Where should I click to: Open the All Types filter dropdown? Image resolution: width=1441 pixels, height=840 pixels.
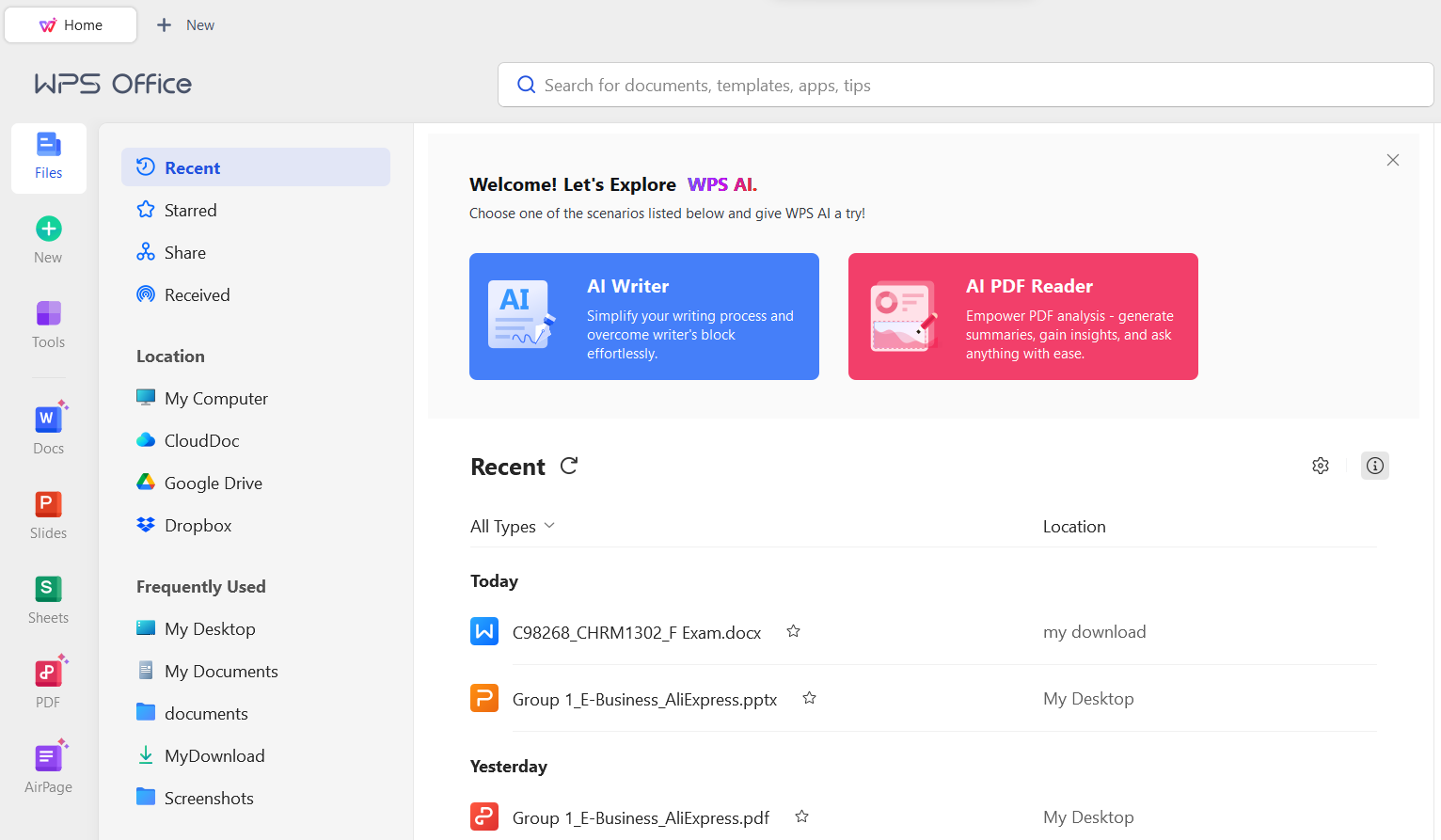point(513,526)
